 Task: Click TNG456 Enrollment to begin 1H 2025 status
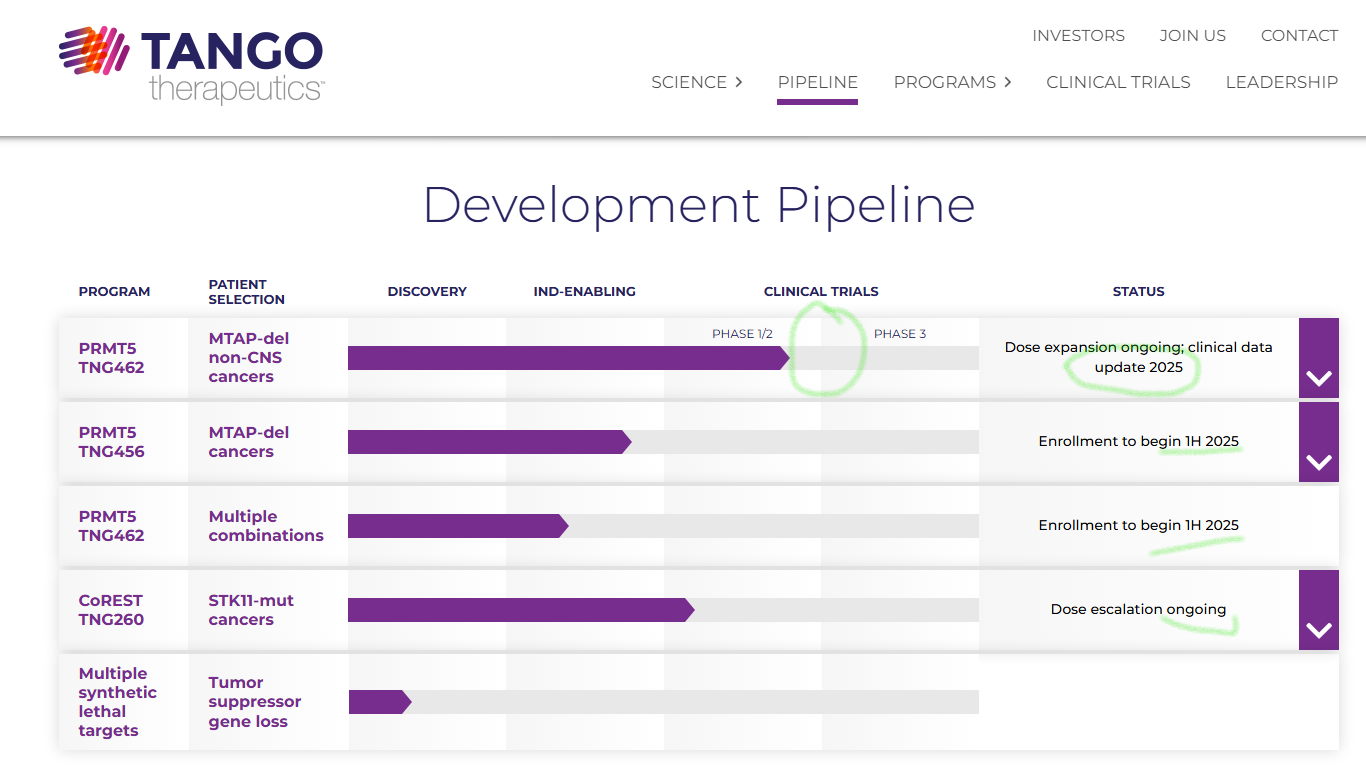click(1138, 441)
